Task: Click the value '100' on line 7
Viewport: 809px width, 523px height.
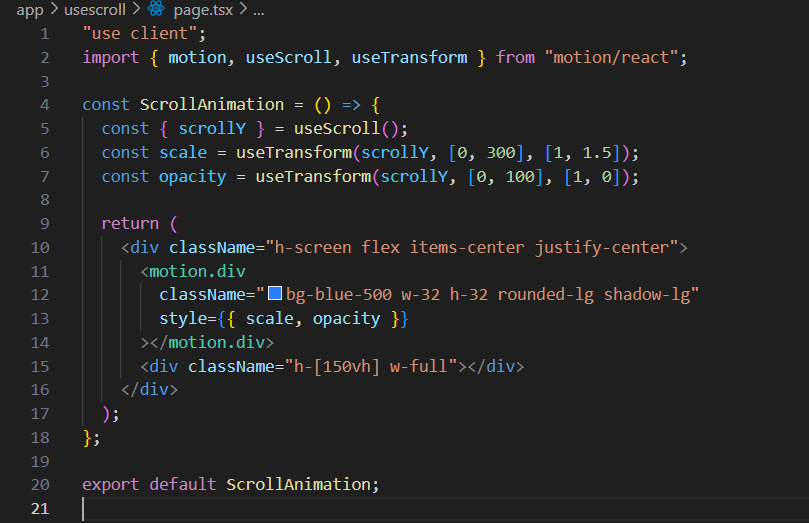Action: pyautogui.click(x=520, y=176)
